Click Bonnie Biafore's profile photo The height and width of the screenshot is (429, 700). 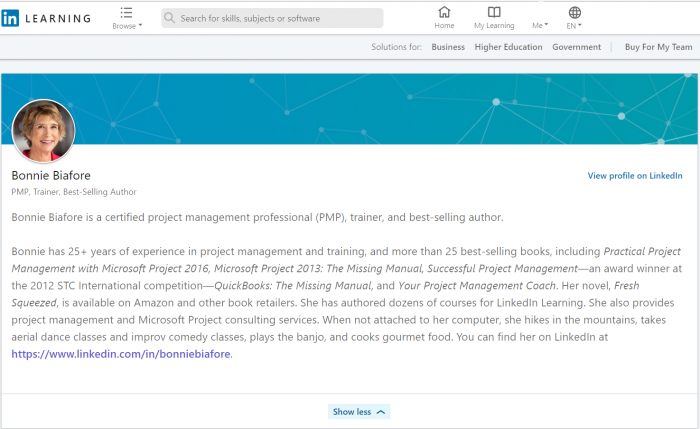pos(43,131)
